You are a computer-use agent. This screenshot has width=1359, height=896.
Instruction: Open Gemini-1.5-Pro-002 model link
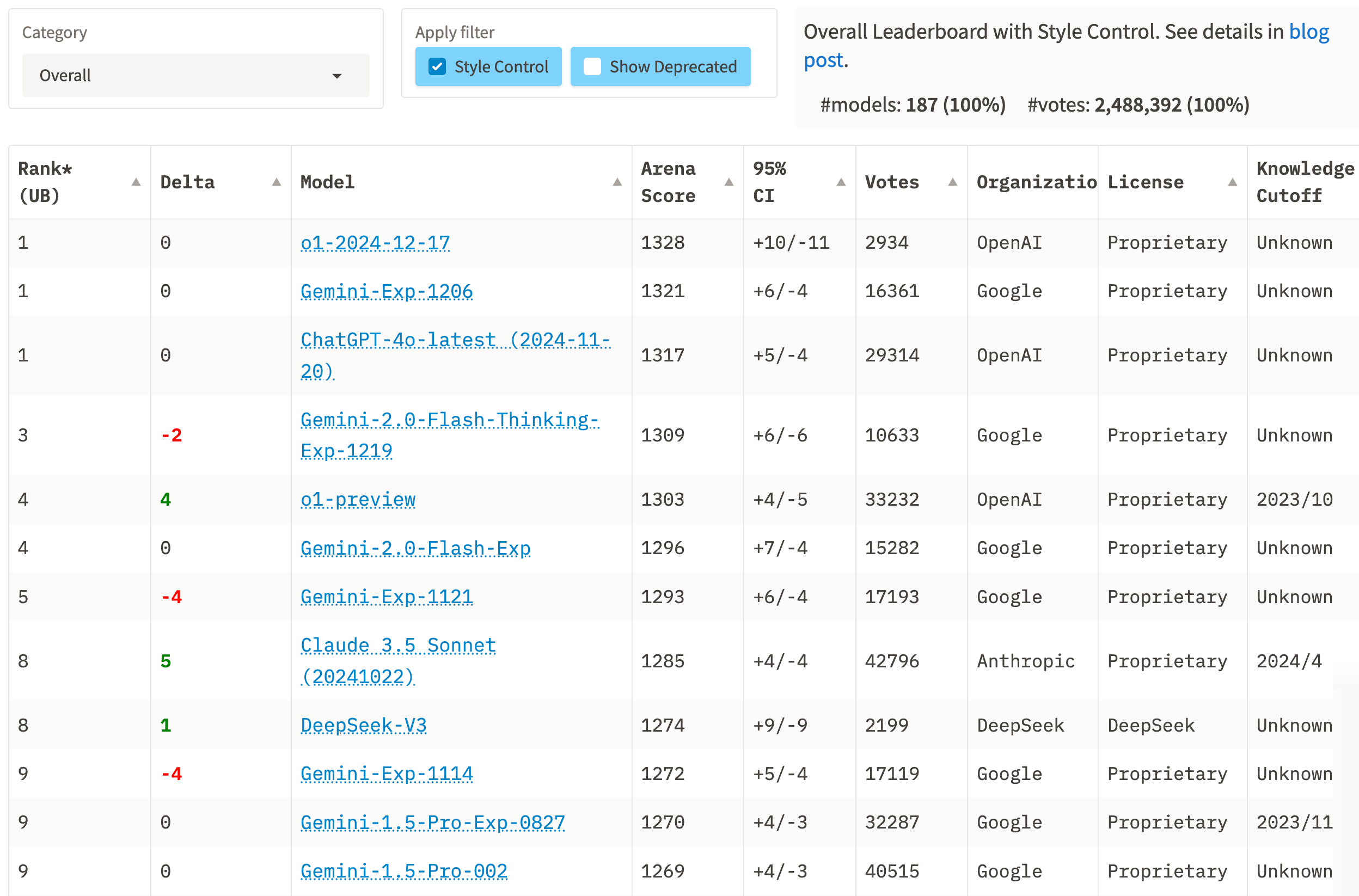(x=403, y=871)
